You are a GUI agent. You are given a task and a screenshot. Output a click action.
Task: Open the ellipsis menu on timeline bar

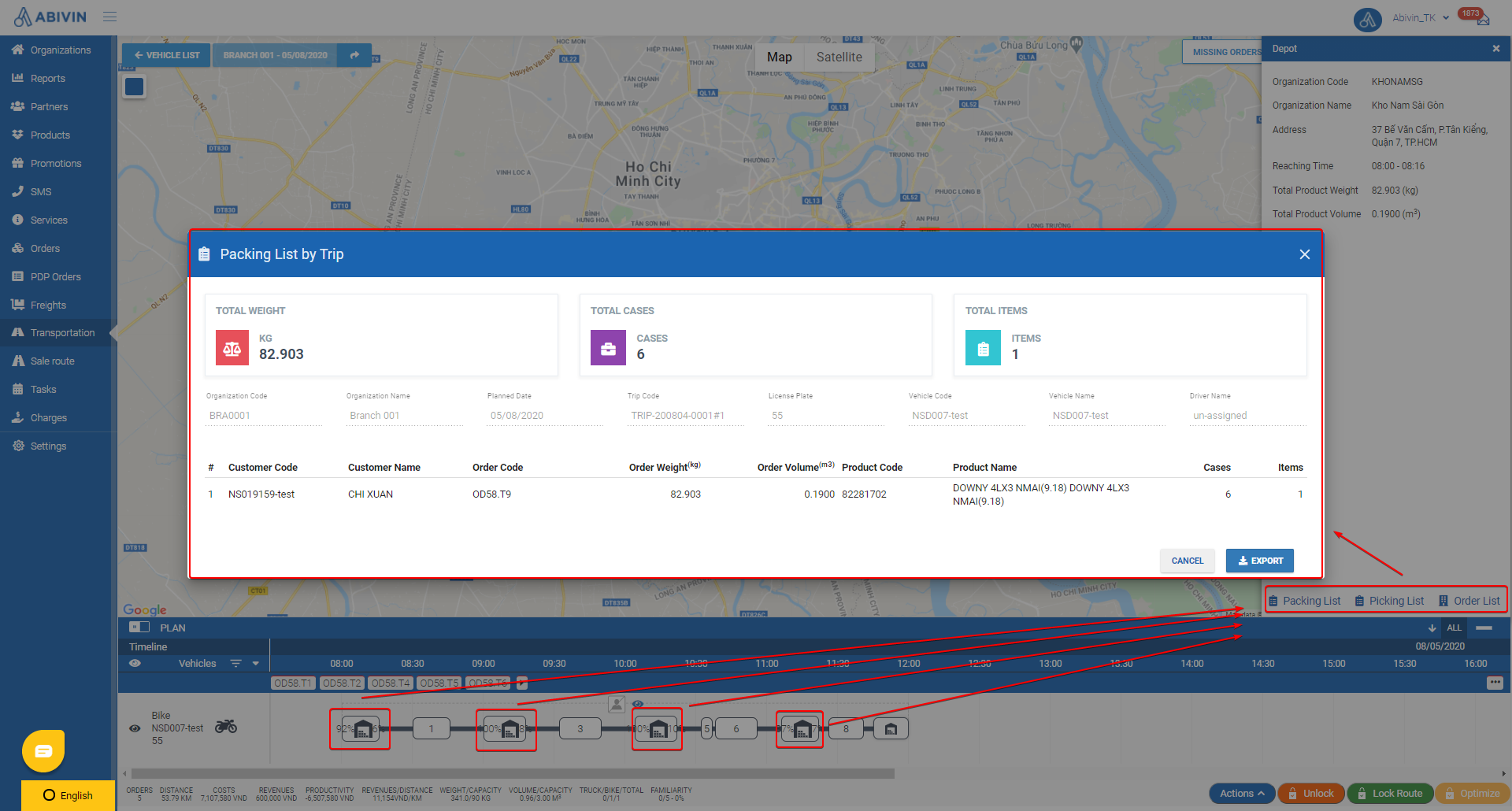click(1495, 683)
